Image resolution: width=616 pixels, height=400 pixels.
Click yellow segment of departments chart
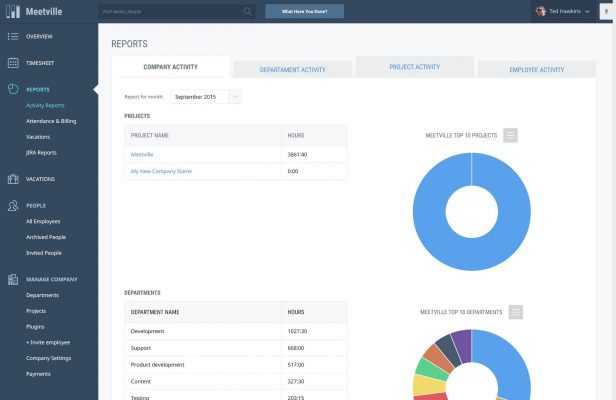(429, 385)
